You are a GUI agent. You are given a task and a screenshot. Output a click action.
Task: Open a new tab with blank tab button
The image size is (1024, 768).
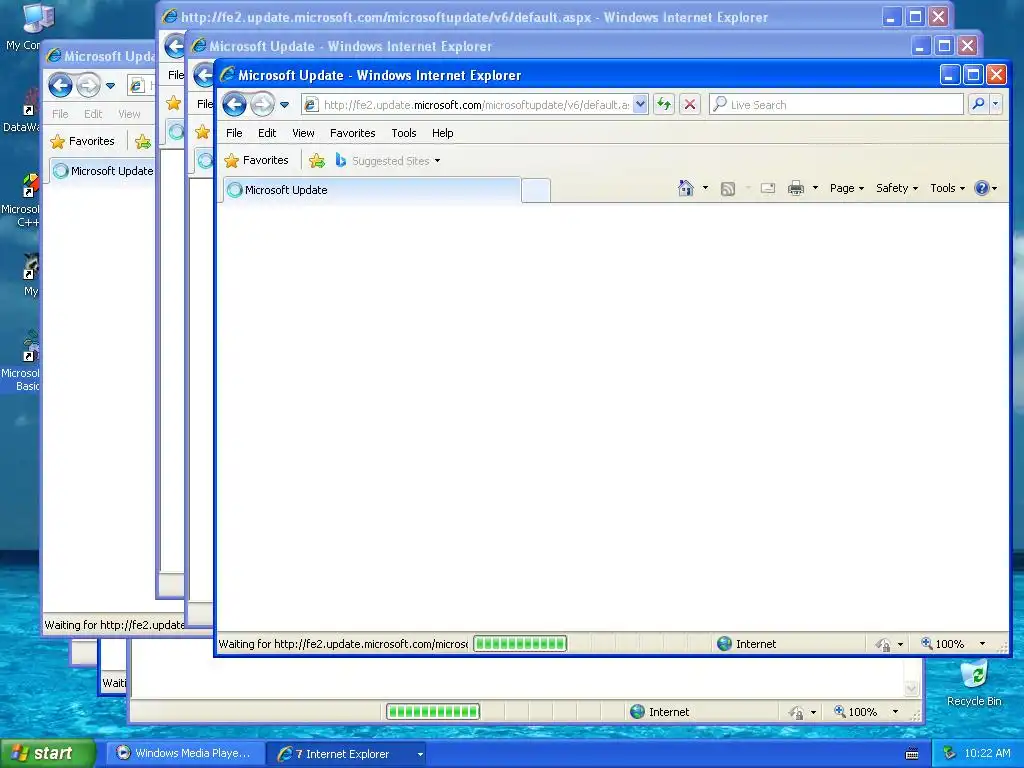[x=536, y=191]
